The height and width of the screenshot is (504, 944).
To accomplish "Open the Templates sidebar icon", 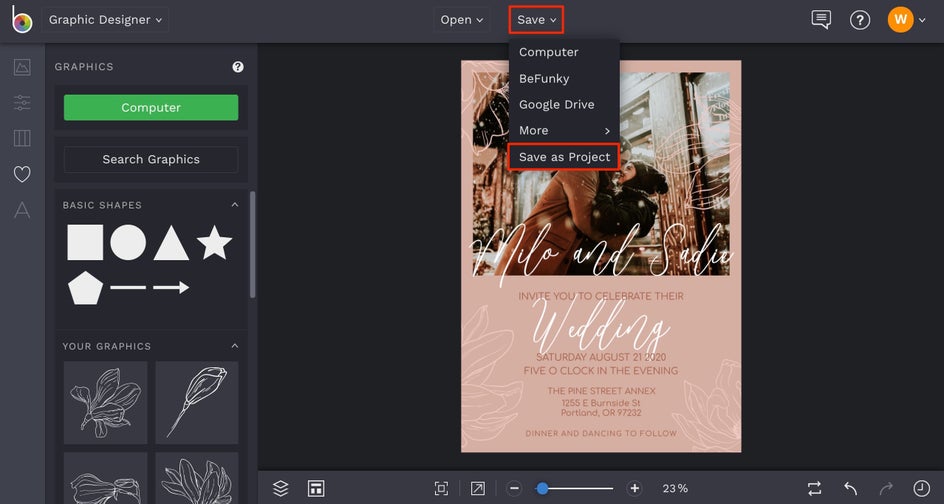I will [x=22, y=138].
